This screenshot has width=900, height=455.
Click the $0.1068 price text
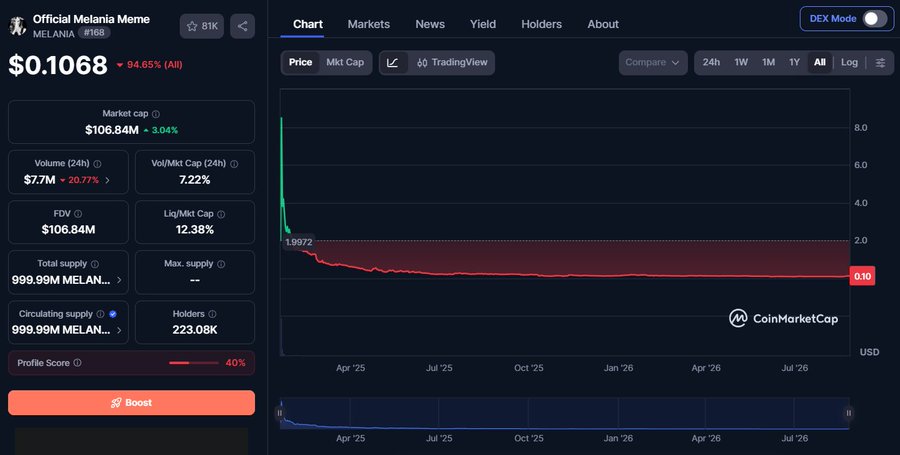(x=58, y=65)
